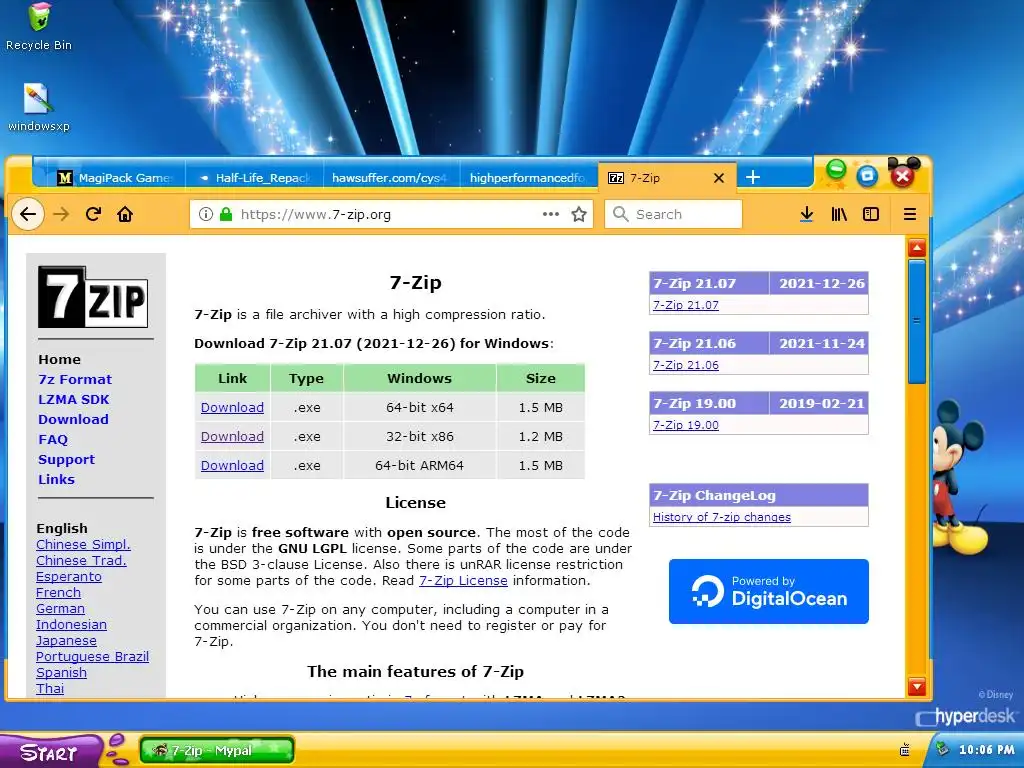Open the 7-Zip License link
Viewport: 1024px width, 768px height.
click(x=463, y=581)
